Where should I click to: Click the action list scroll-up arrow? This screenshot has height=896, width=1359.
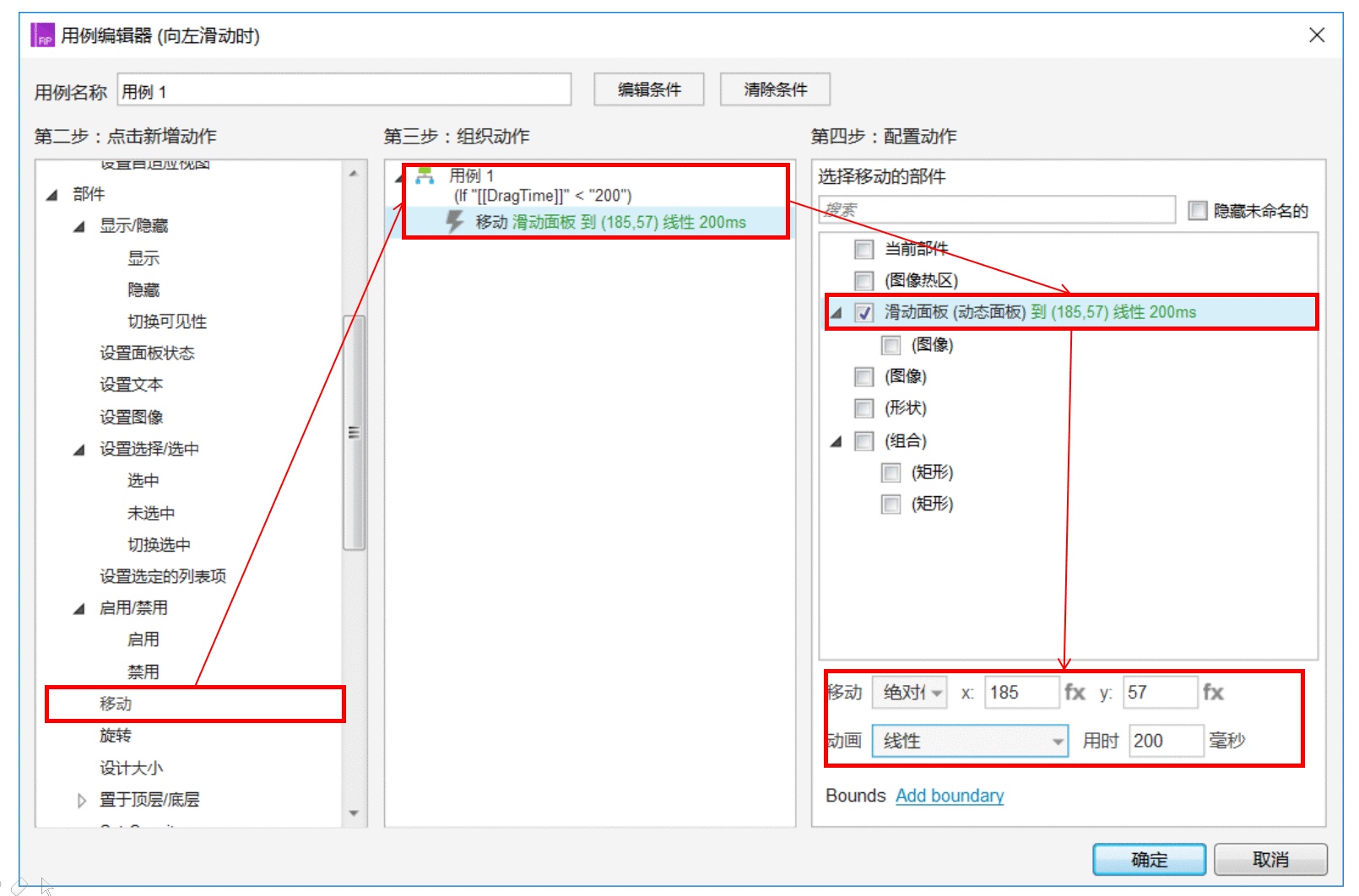pyautogui.click(x=355, y=173)
